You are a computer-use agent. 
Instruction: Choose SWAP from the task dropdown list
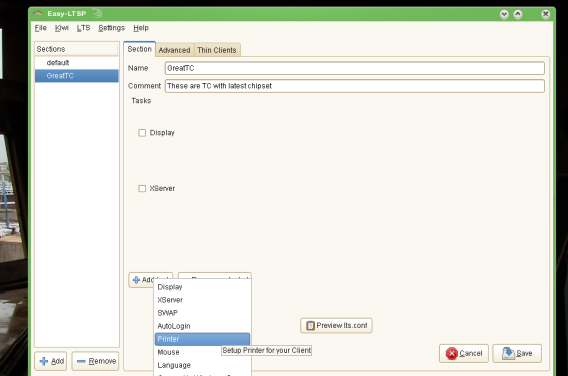coord(202,313)
